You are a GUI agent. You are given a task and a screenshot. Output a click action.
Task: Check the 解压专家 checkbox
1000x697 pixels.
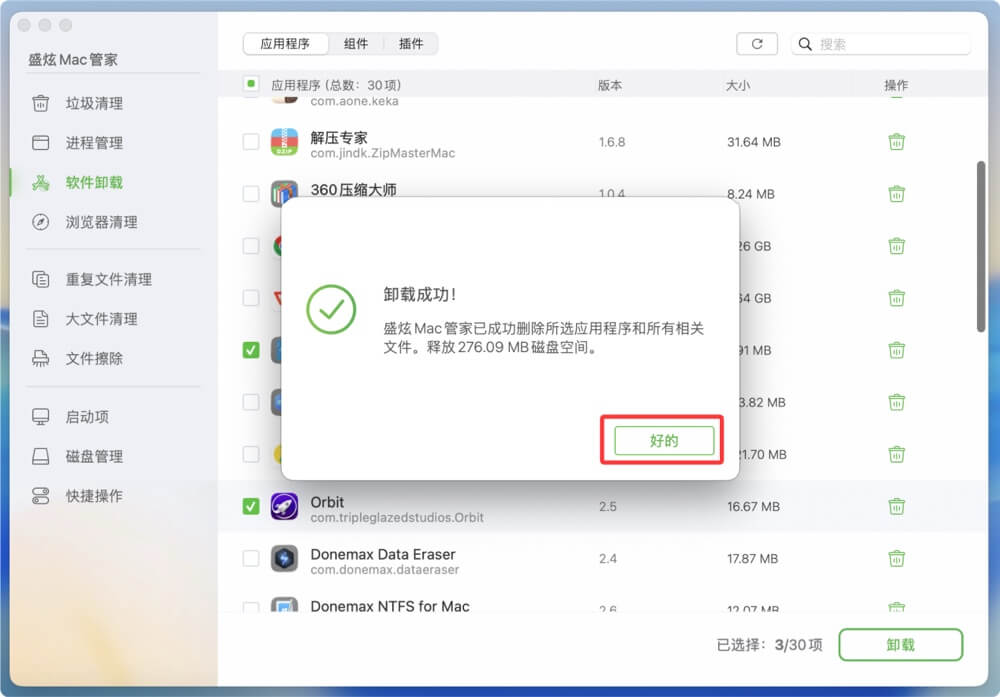click(250, 141)
